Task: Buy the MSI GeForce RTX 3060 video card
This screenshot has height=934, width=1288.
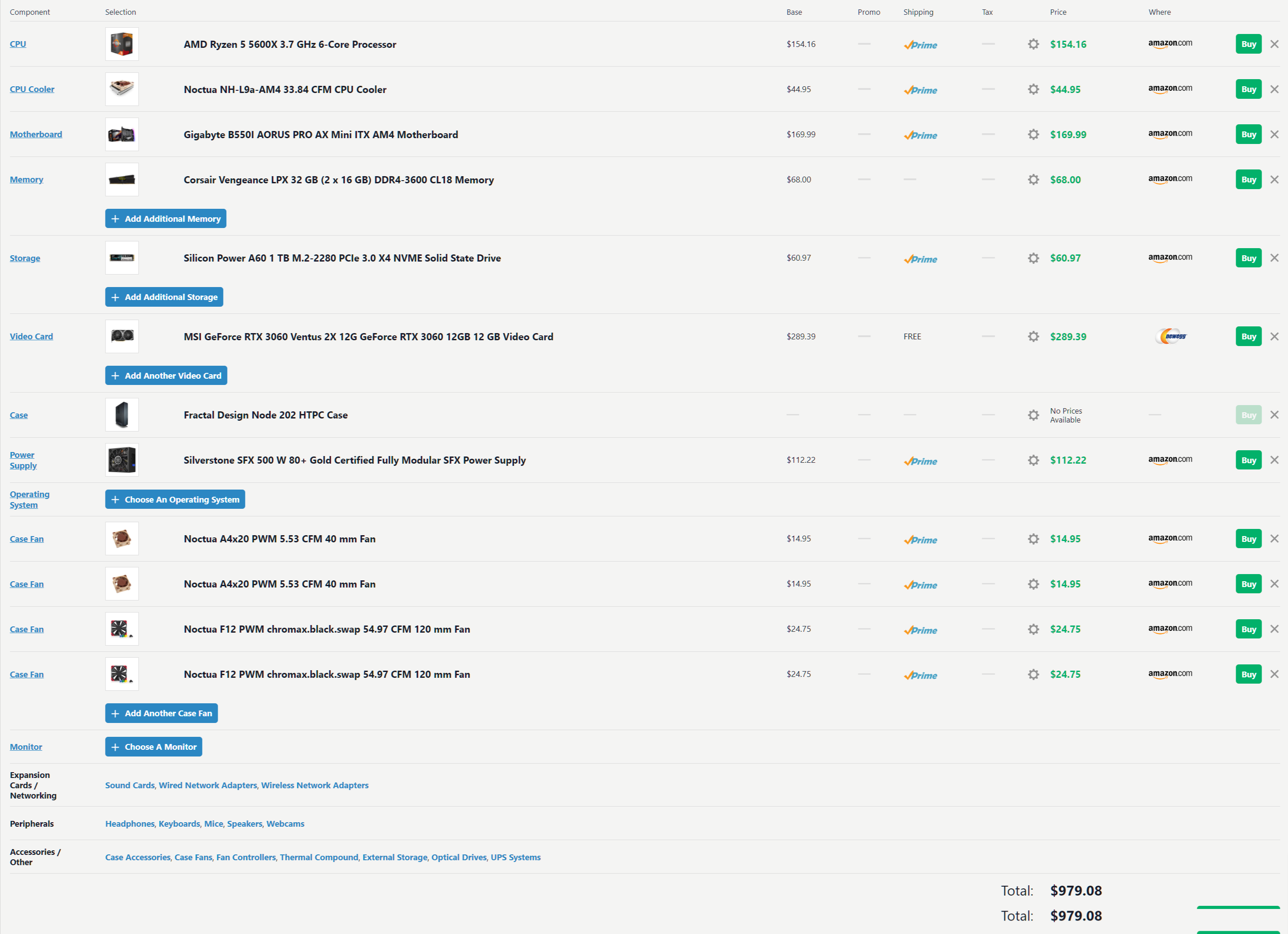Action: [x=1248, y=337]
